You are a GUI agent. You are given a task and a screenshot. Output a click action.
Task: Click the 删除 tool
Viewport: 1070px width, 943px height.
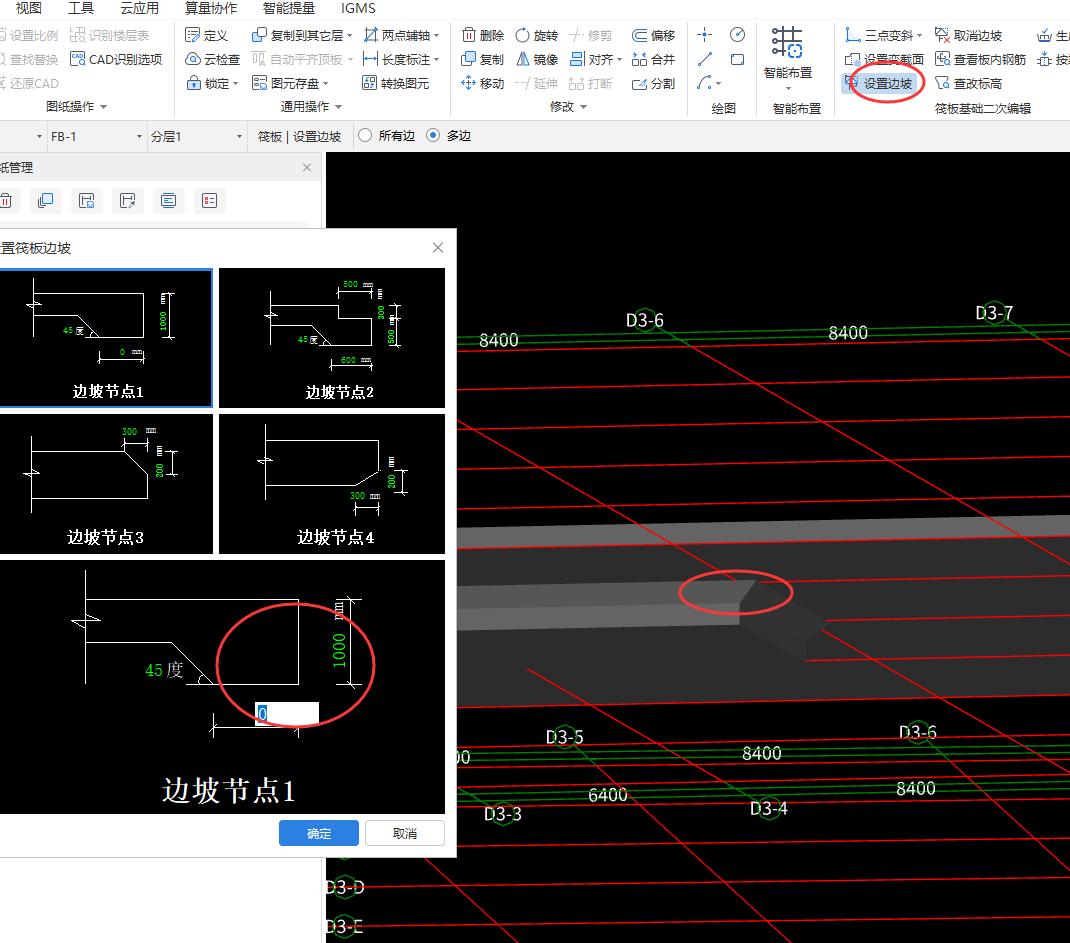(483, 35)
